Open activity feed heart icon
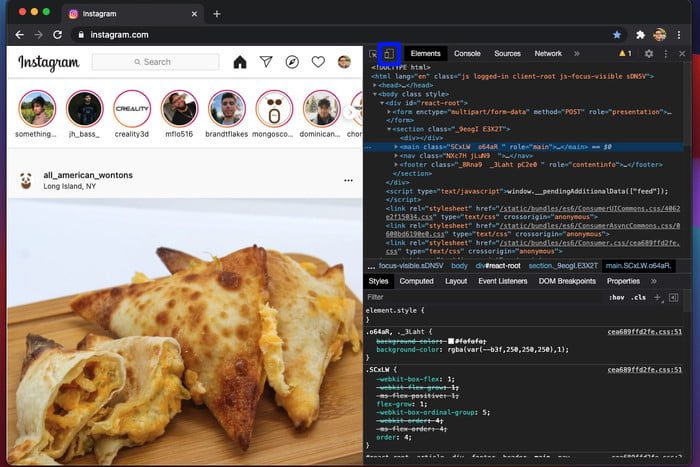Screen dimensions: 700x467 (x=318, y=62)
